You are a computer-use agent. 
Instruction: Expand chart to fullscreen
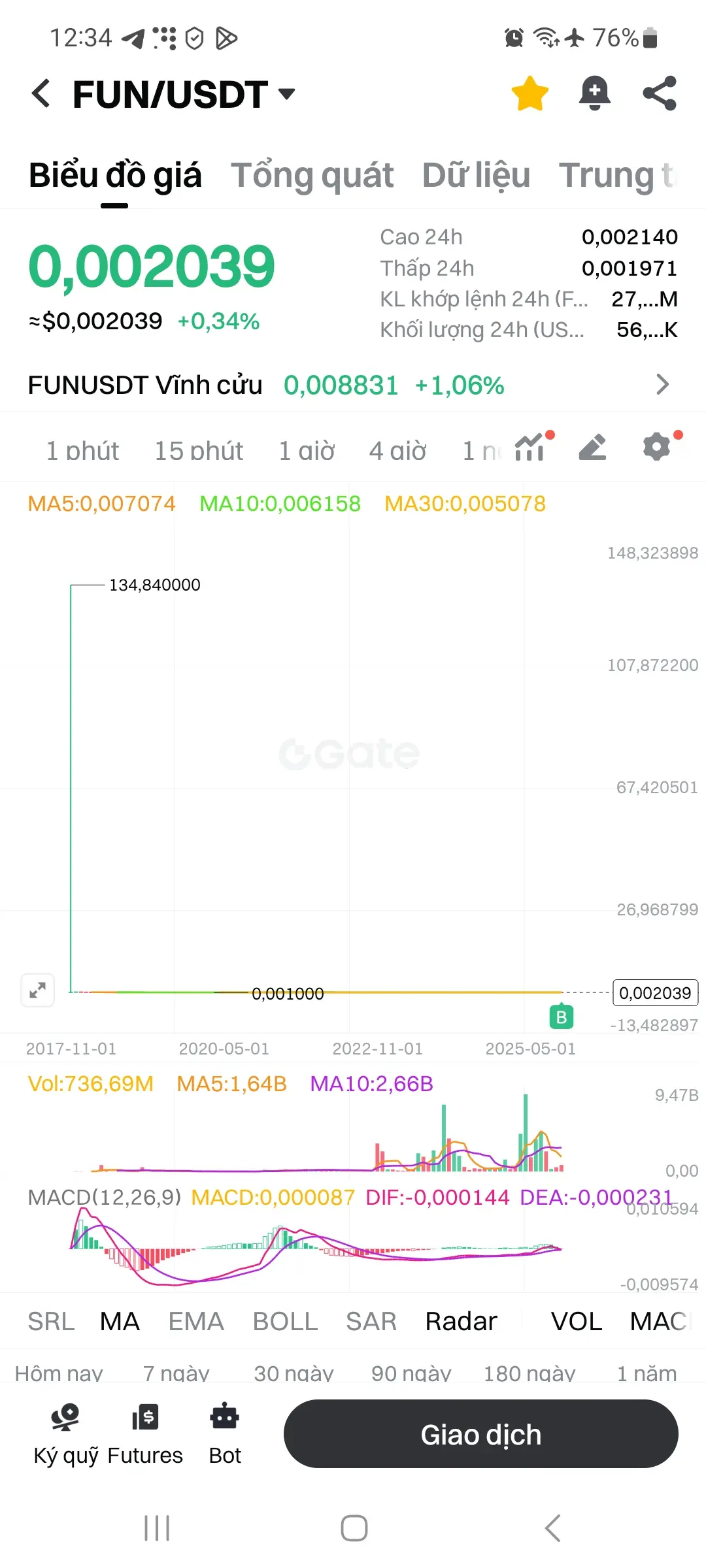coord(37,990)
